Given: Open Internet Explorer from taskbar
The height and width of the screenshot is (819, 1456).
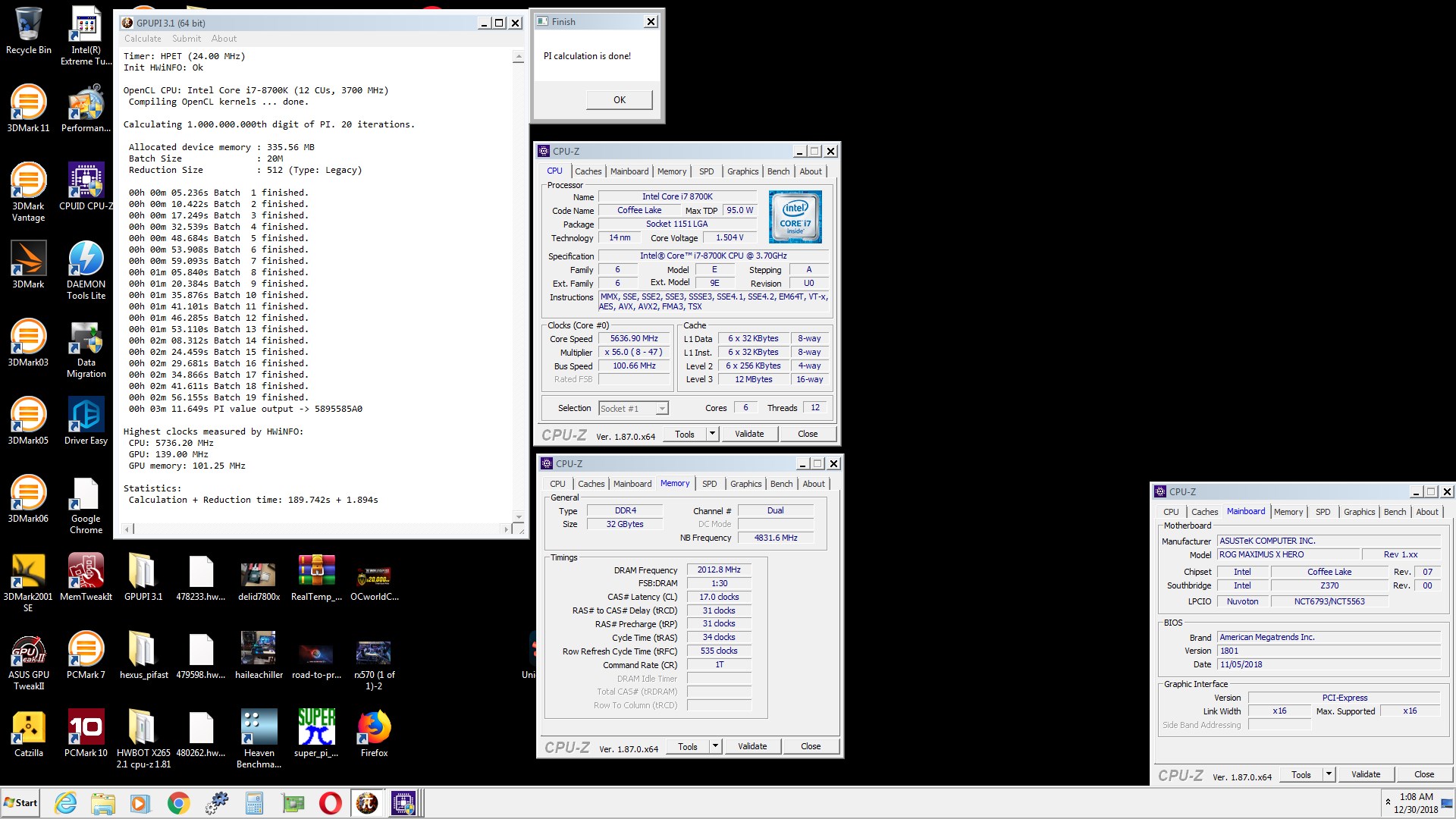Looking at the screenshot, I should point(66,803).
